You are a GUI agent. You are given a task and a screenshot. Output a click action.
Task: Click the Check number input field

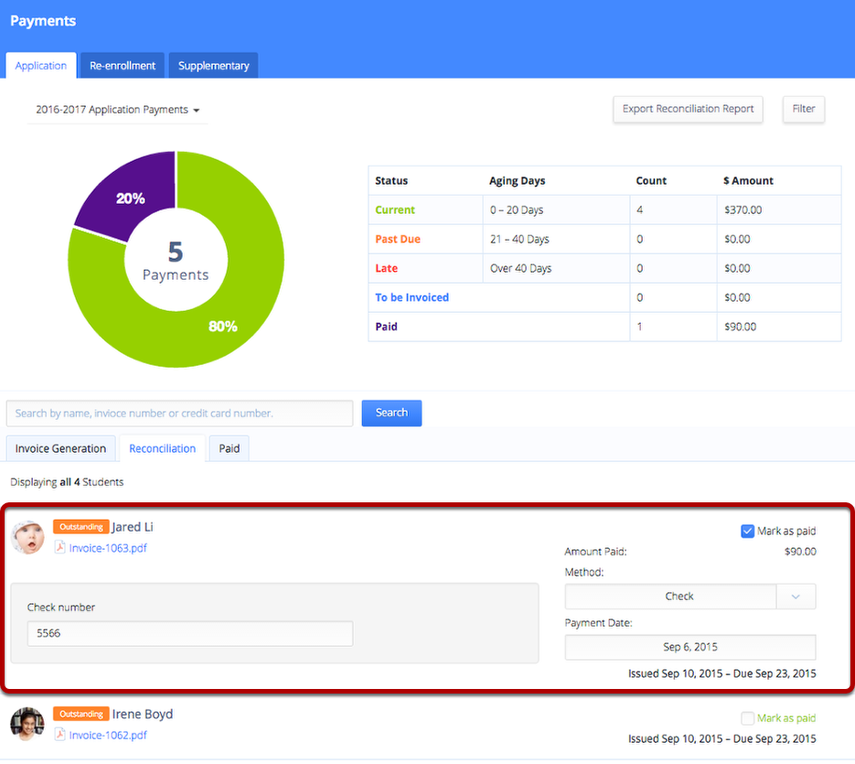tap(190, 634)
